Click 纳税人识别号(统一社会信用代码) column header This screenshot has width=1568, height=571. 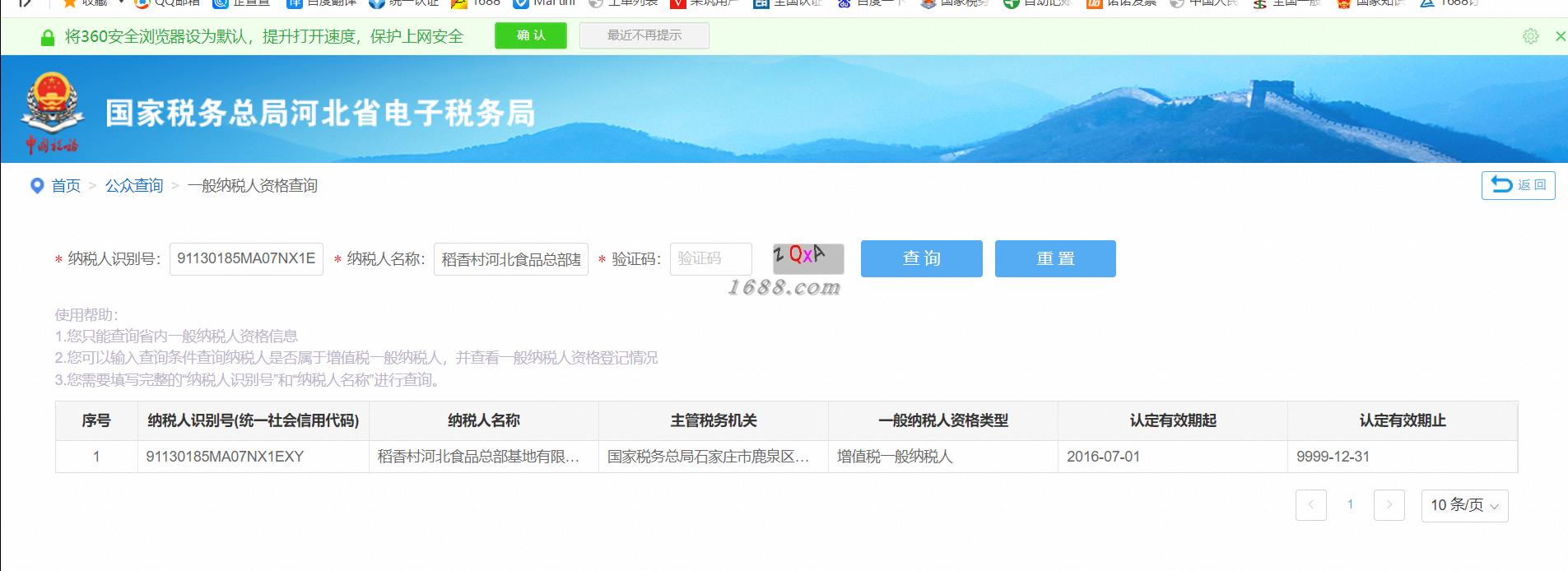254,420
